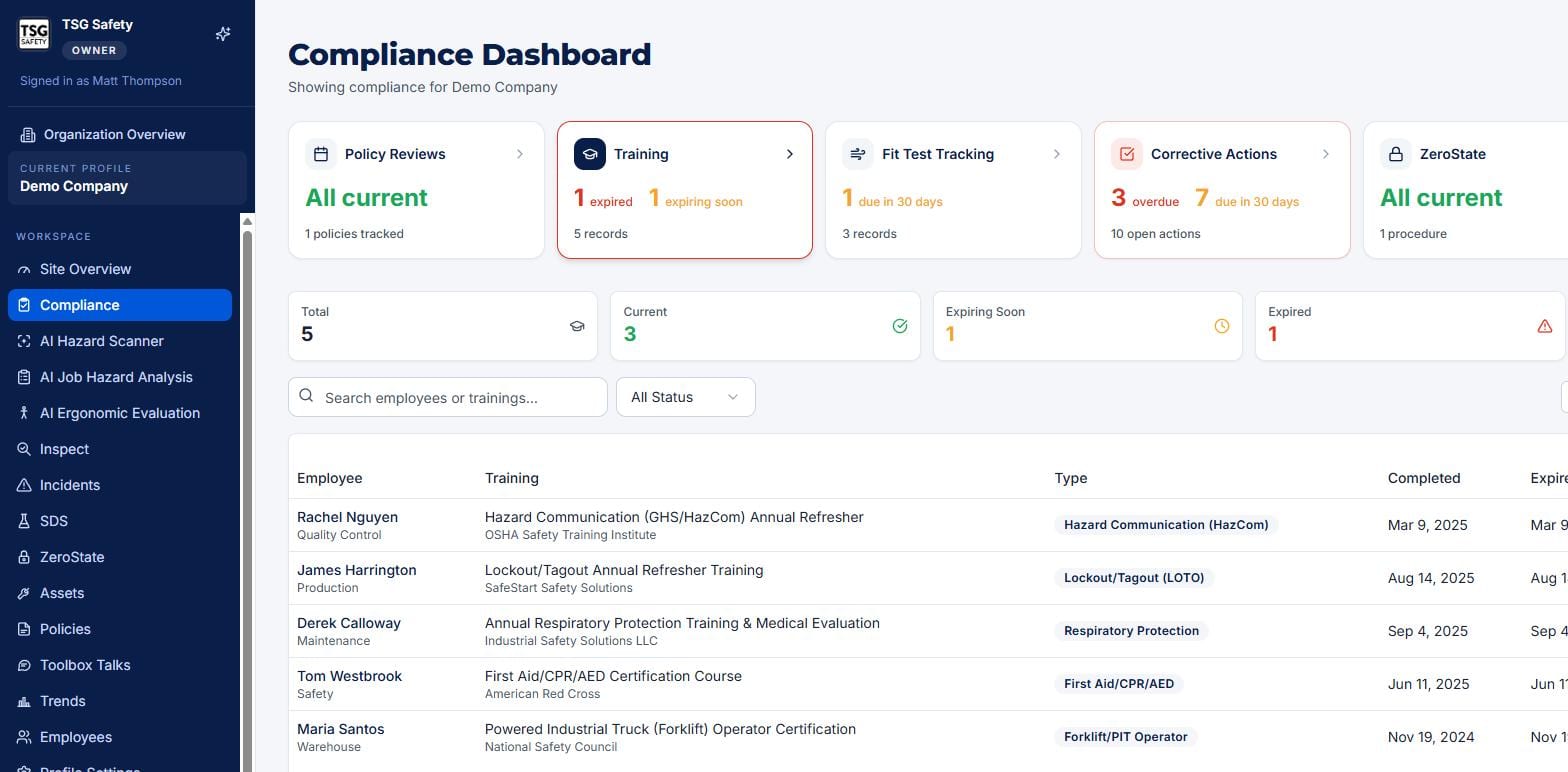
Task: Expand Fit Test Tracking card chevron
Action: (1056, 154)
